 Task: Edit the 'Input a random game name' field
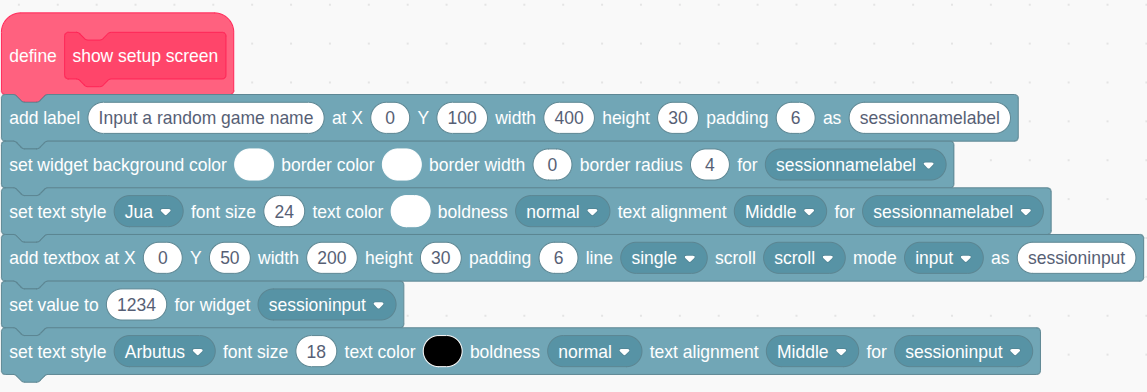(x=206, y=118)
